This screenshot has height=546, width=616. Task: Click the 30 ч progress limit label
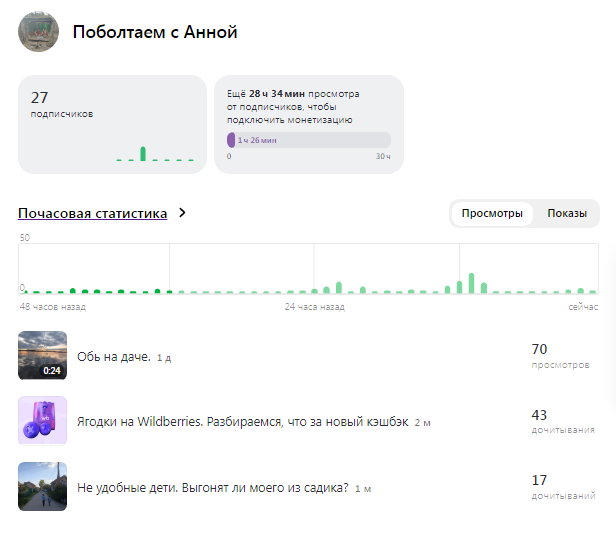click(383, 156)
